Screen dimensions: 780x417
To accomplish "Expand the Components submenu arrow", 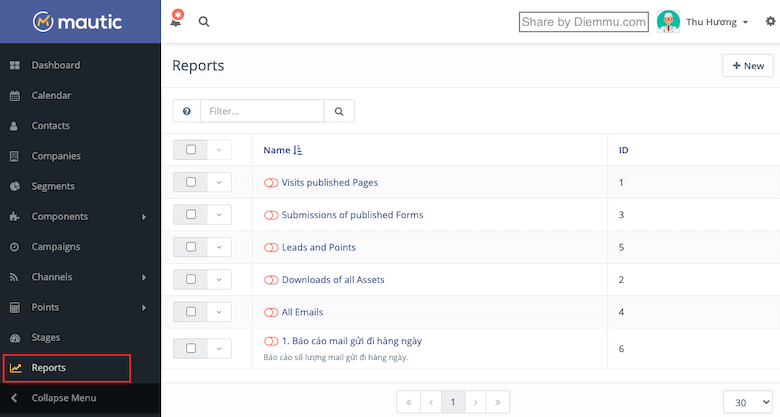I will [x=144, y=217].
